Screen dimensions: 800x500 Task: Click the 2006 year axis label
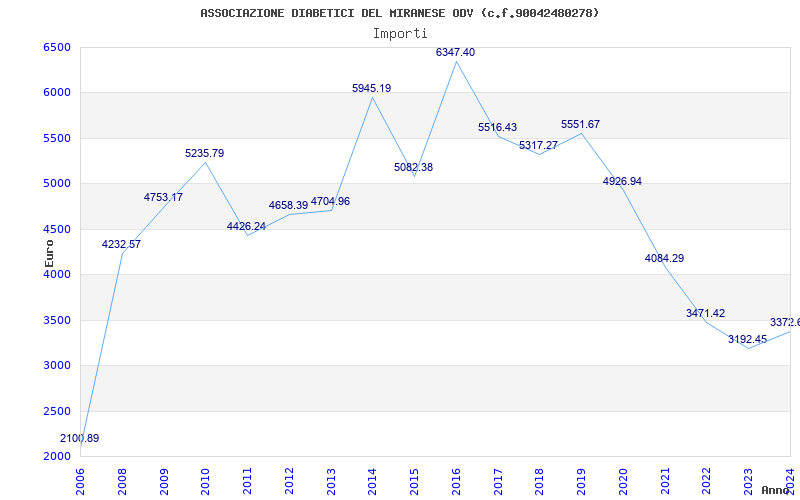[x=81, y=482]
